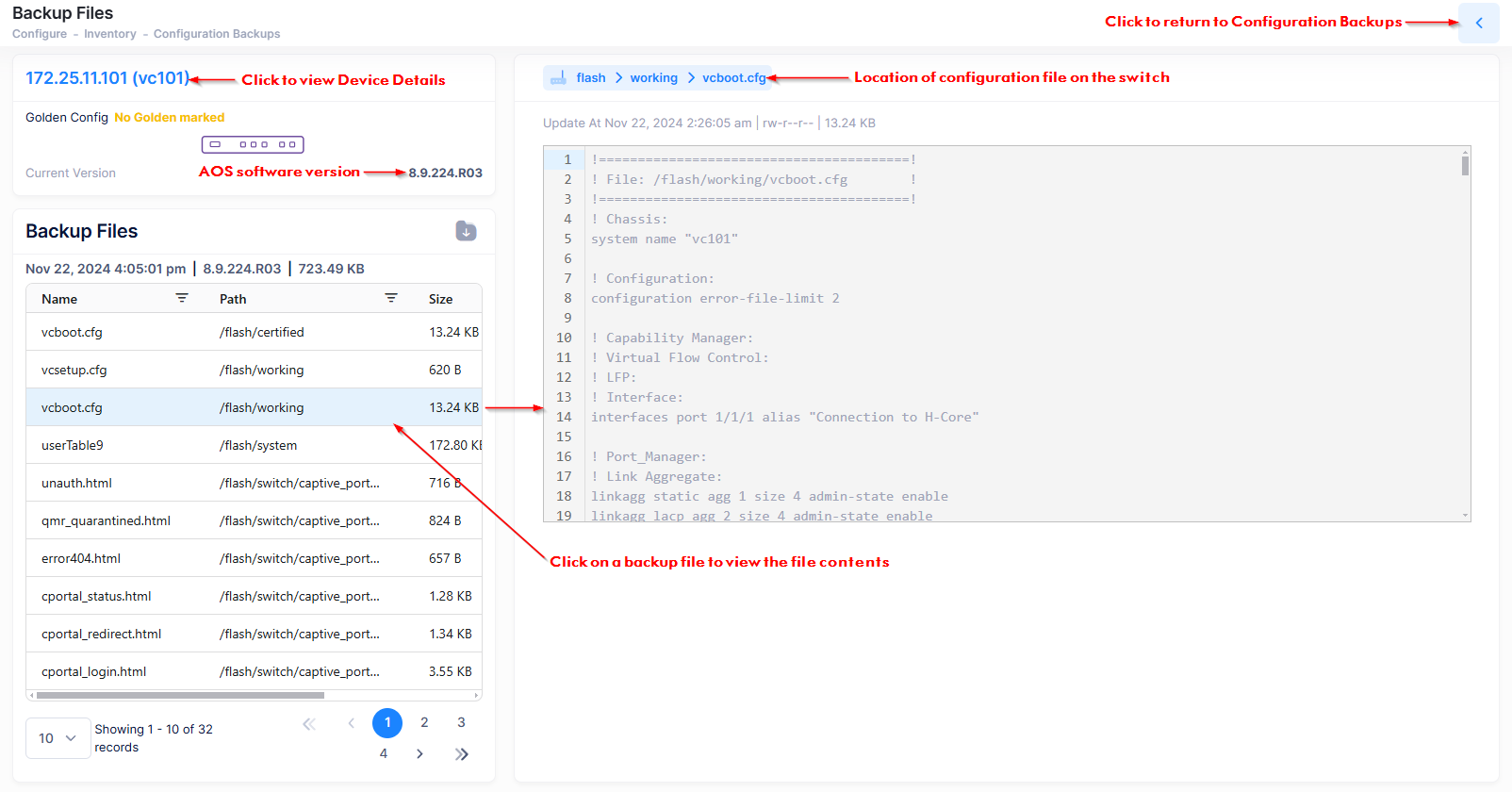Go to the last page of records
The height and width of the screenshot is (792, 1512).
(462, 753)
